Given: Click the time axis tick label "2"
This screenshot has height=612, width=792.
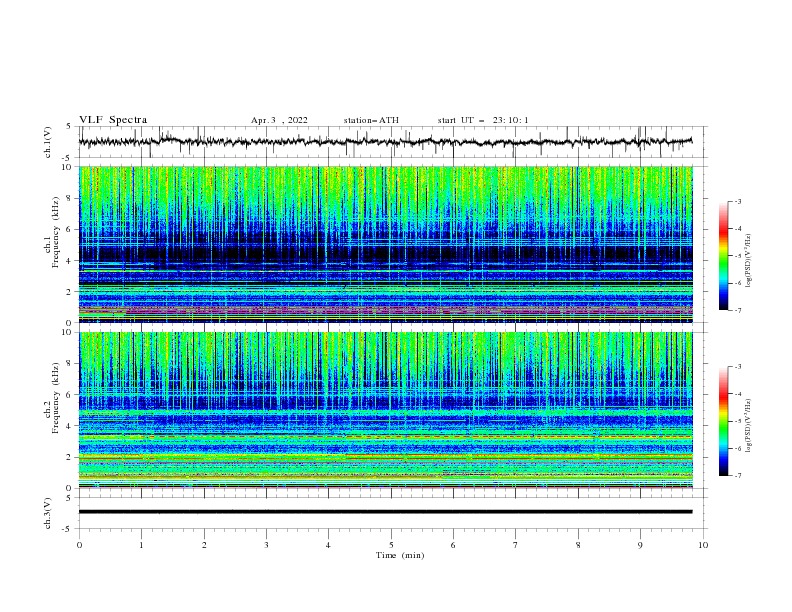Looking at the screenshot, I should (204, 545).
